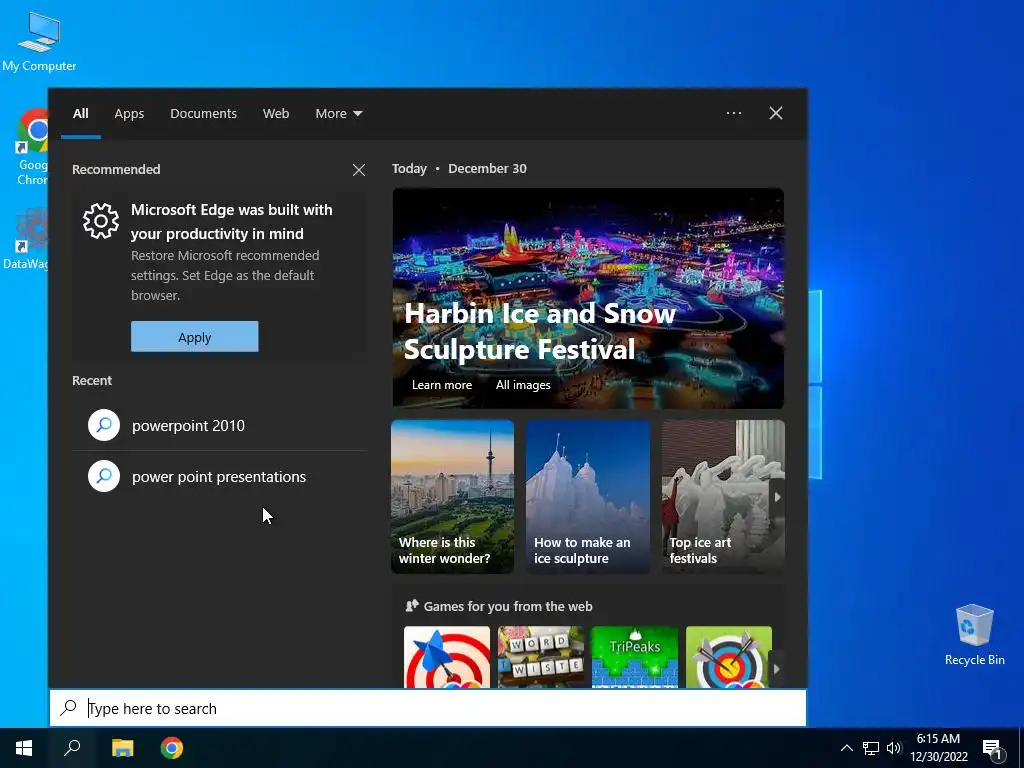This screenshot has height=768, width=1024.
Task: Open the archery target game thumbnail
Action: click(x=729, y=657)
